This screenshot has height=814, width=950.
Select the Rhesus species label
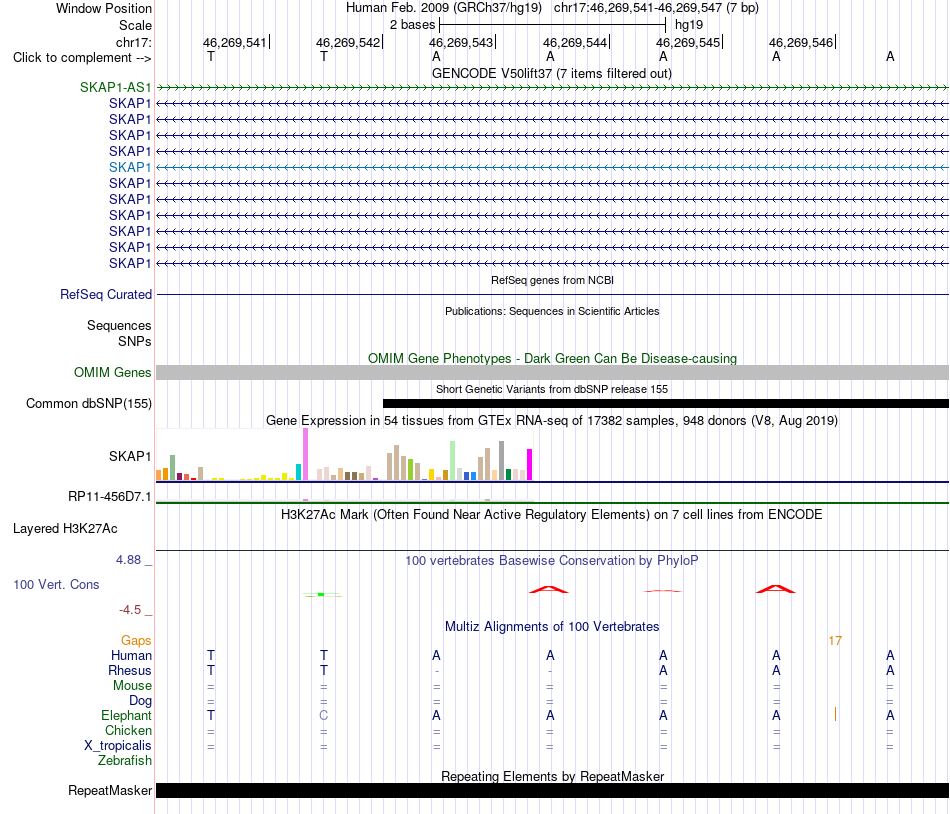point(130,670)
